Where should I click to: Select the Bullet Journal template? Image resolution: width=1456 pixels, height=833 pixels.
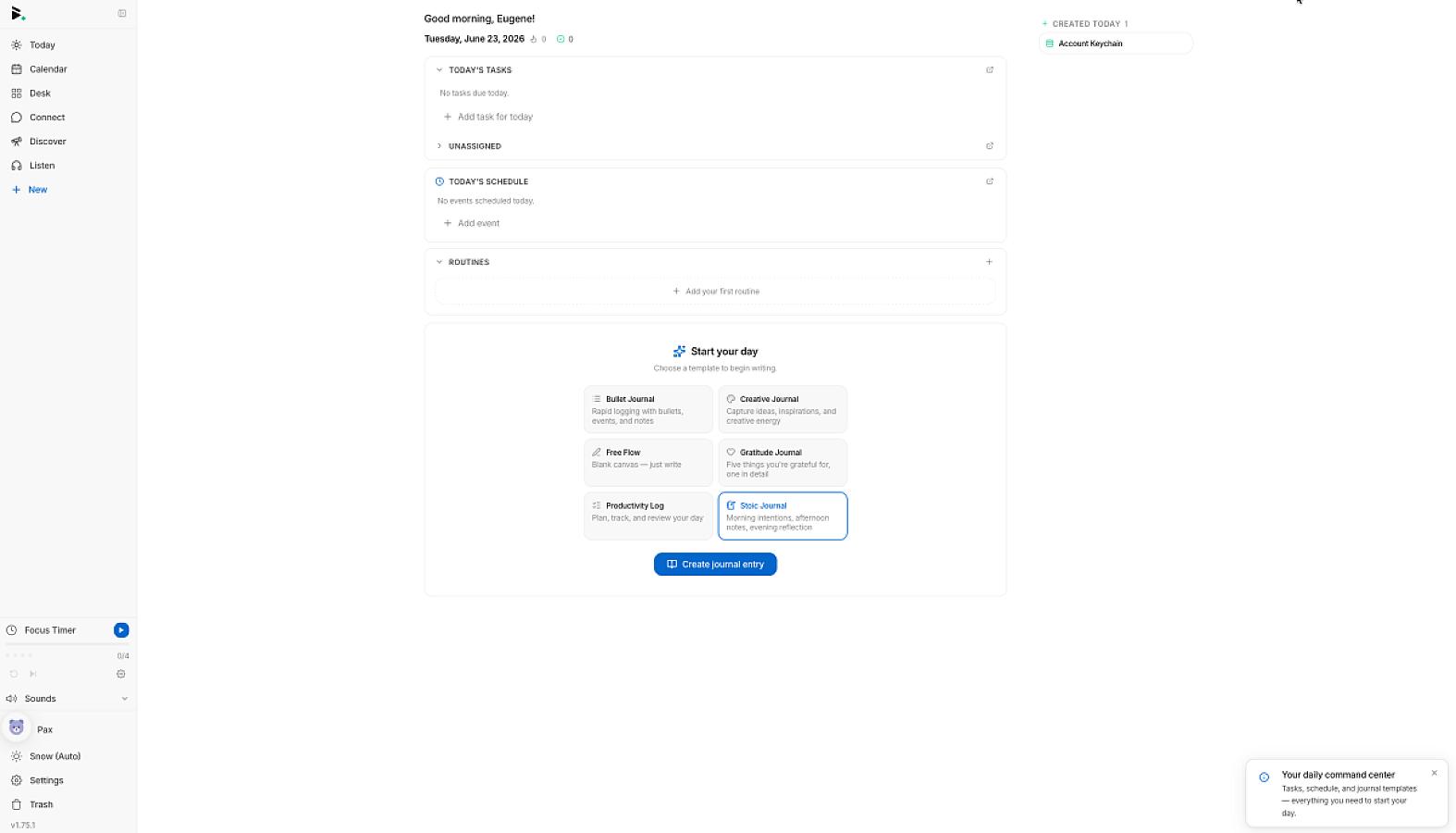click(x=648, y=409)
